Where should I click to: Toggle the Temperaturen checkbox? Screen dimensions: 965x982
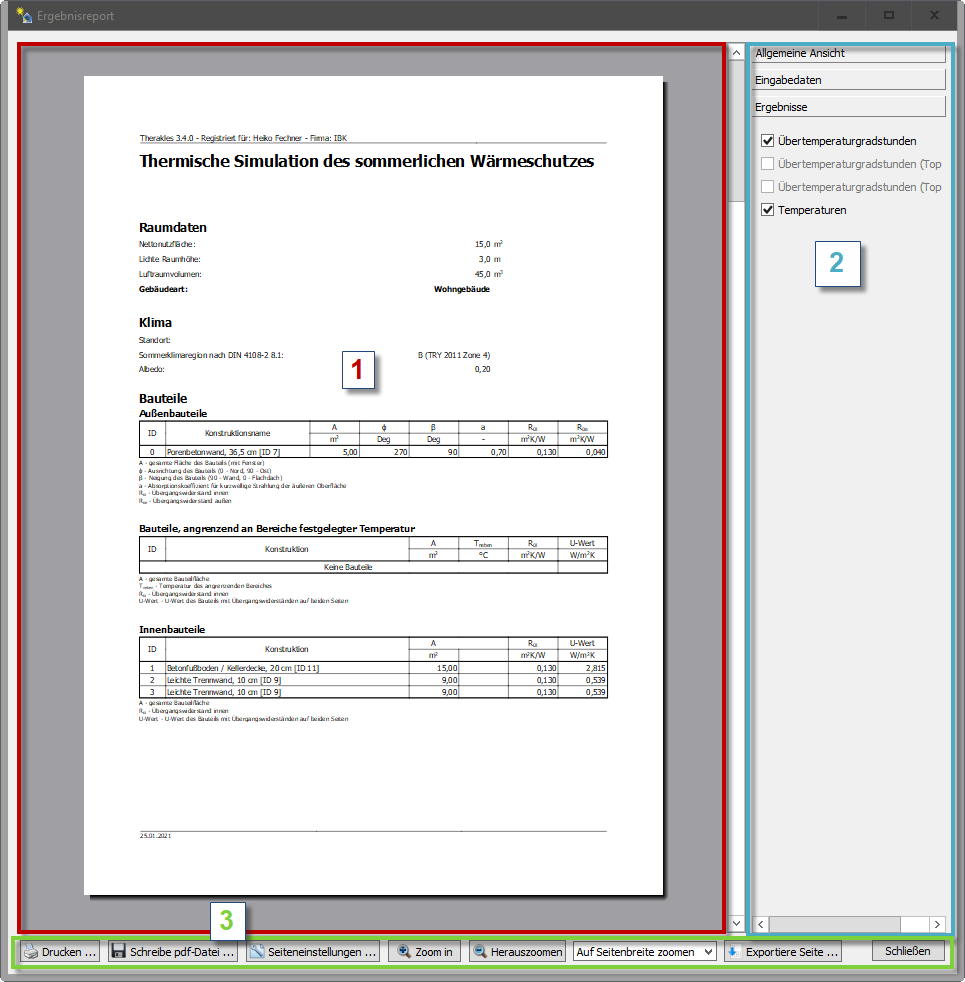click(x=767, y=210)
